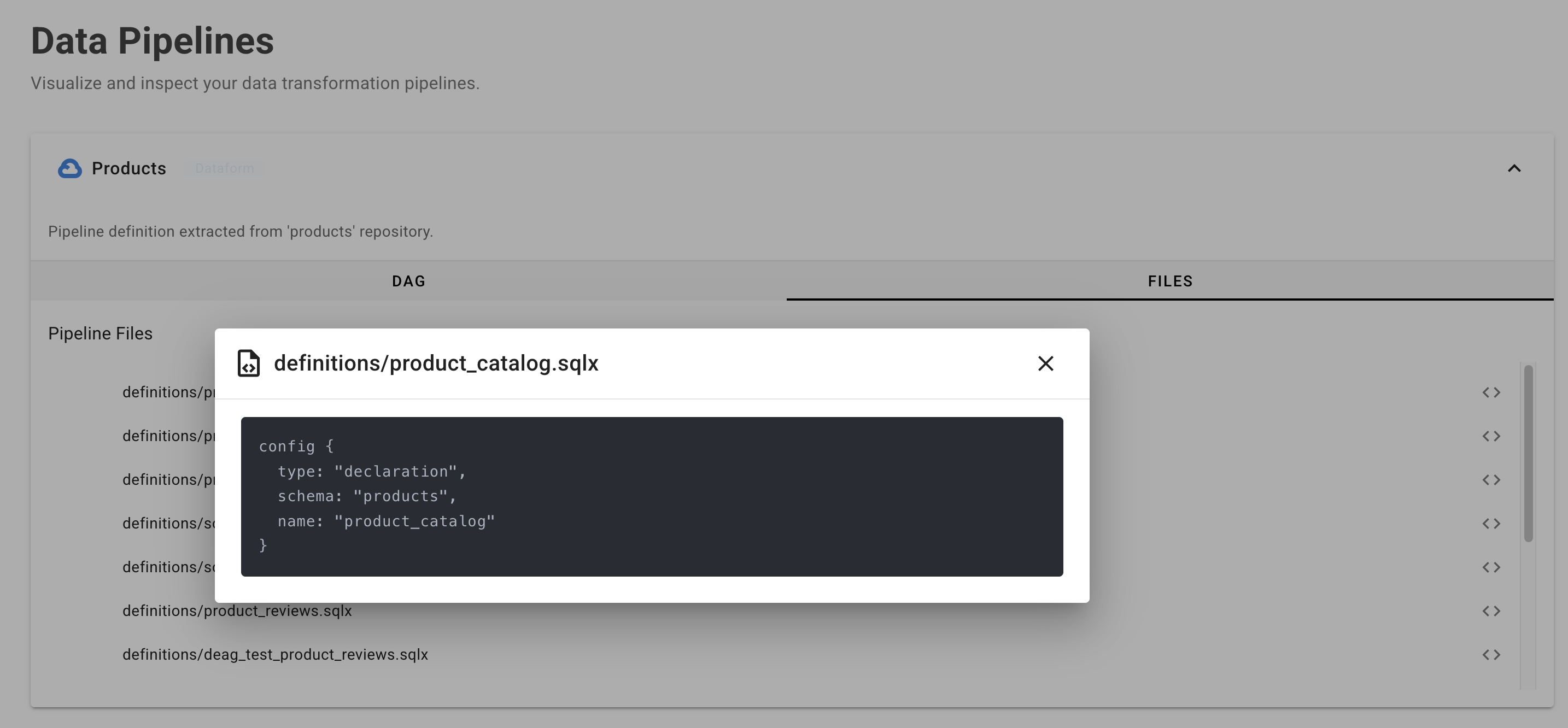This screenshot has height=728, width=1568.
Task: Collapse the Products pipeline section
Action: (1514, 168)
